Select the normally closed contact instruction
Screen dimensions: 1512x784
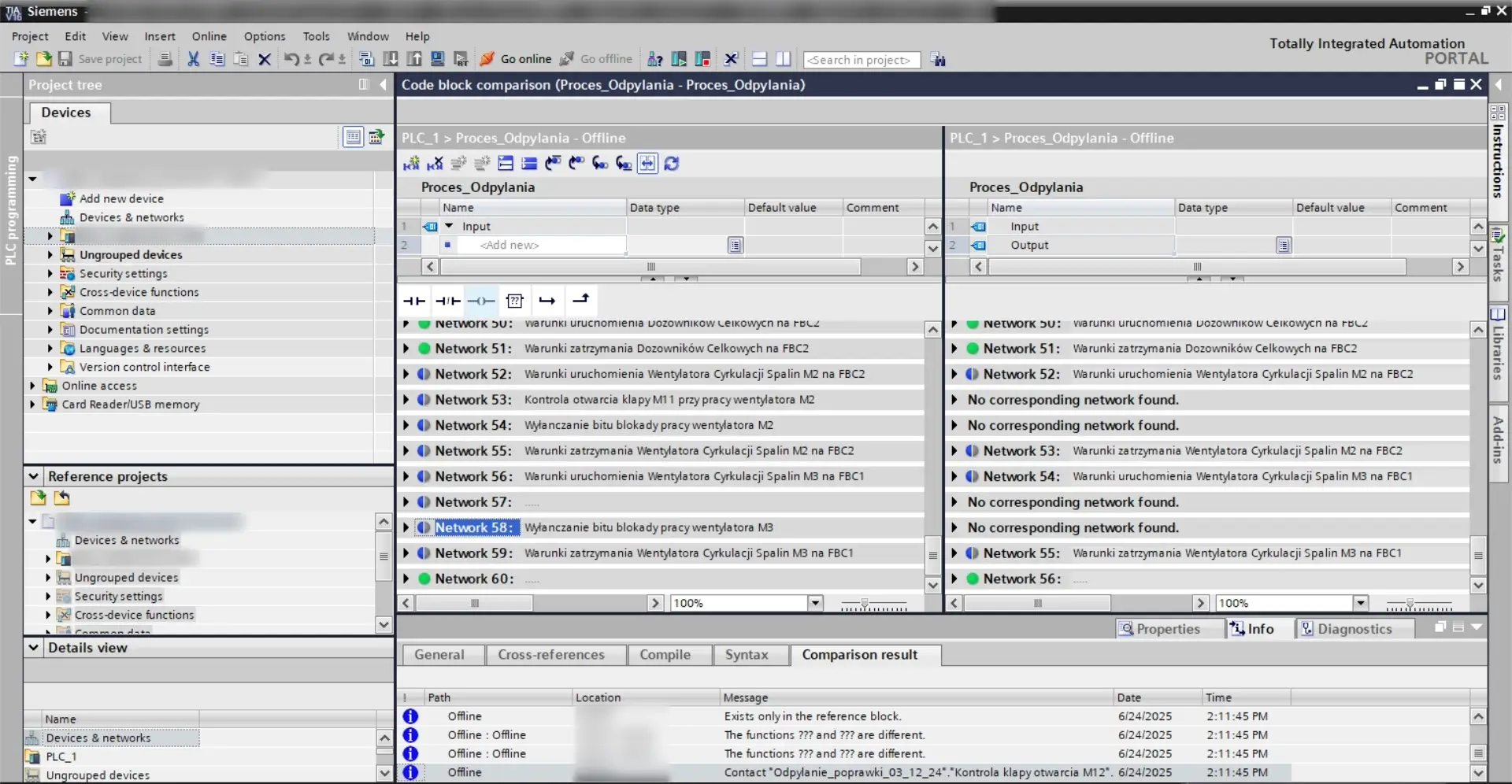[x=447, y=301]
